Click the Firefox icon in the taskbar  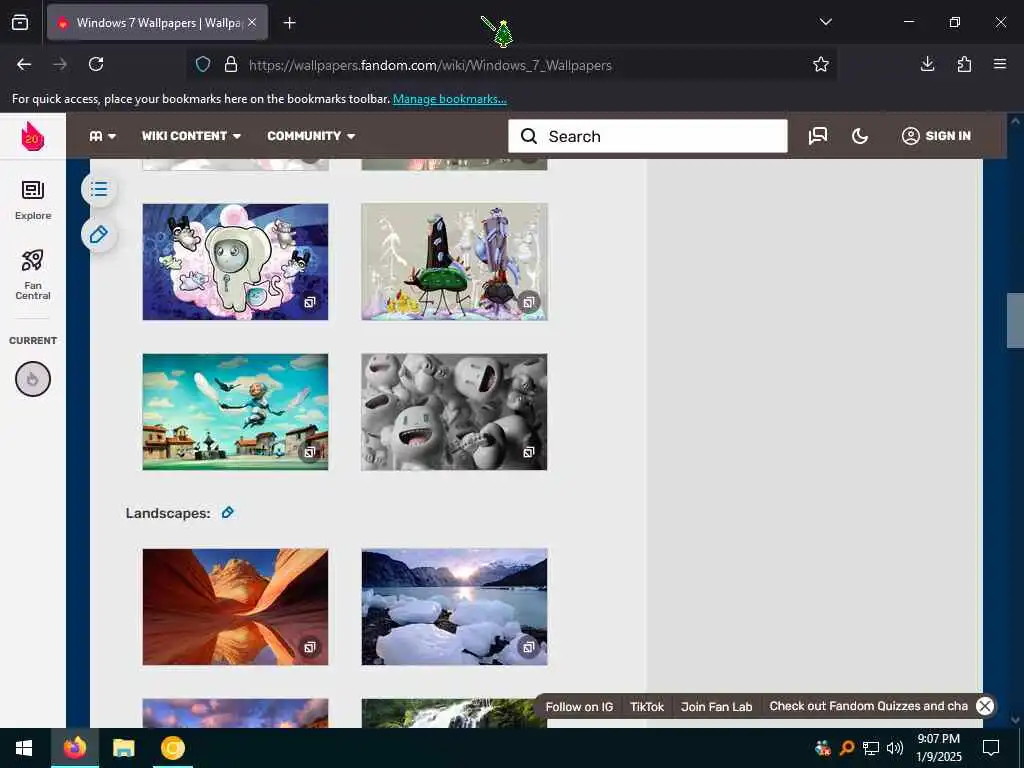(74, 747)
